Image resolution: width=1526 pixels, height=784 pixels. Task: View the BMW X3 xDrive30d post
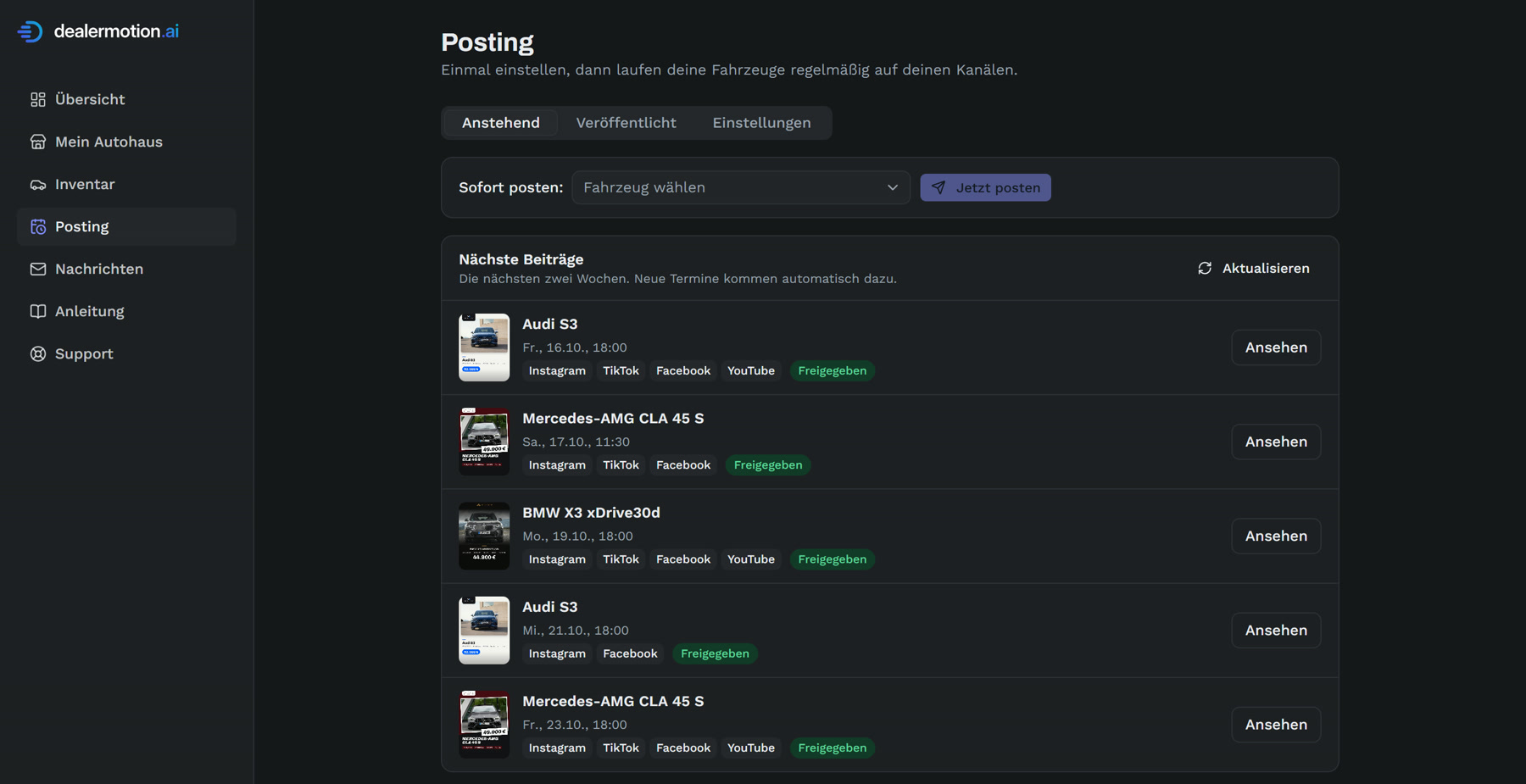1276,536
